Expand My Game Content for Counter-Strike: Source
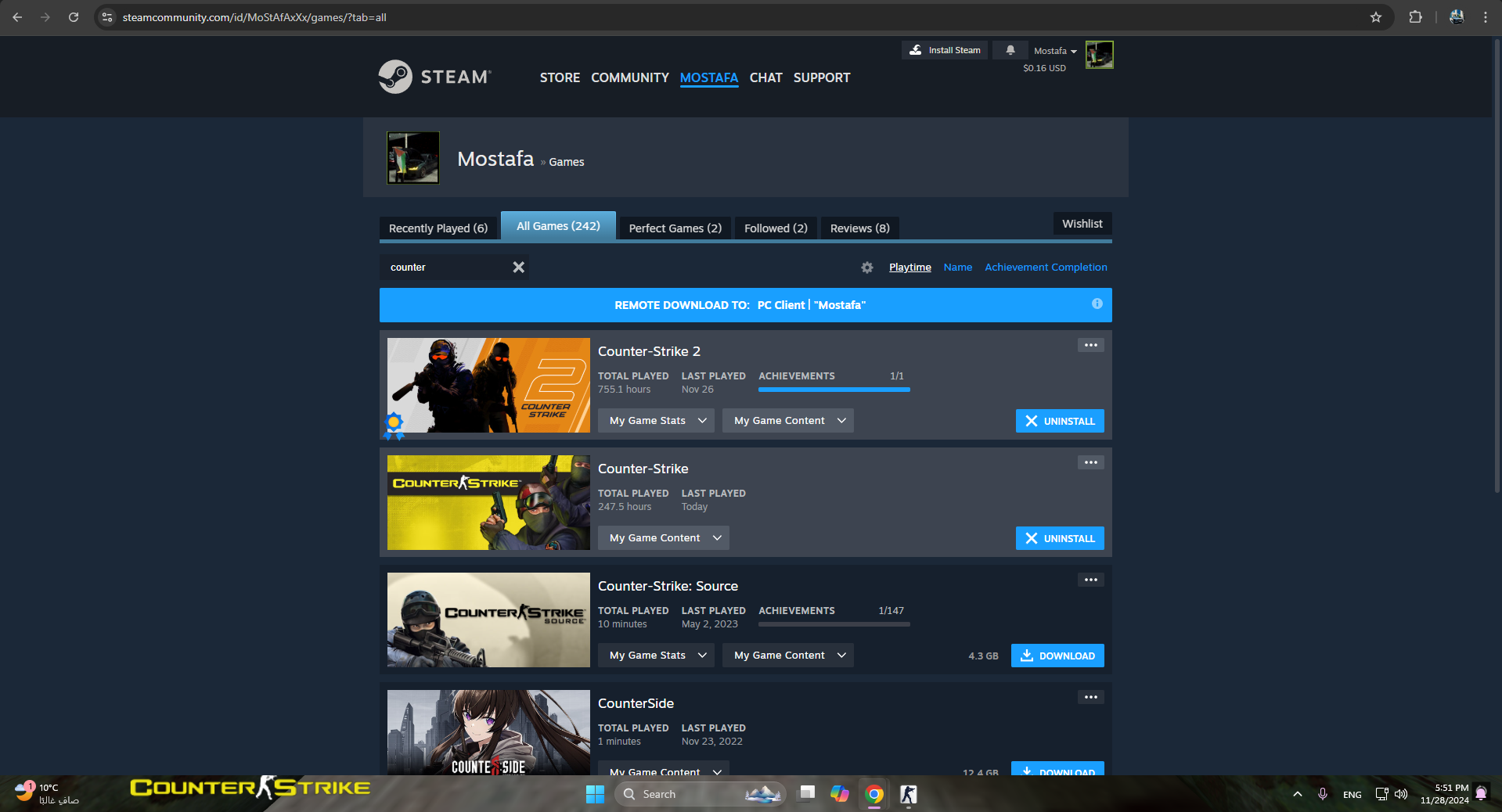Screen dimensions: 1502x812 coord(787,656)
